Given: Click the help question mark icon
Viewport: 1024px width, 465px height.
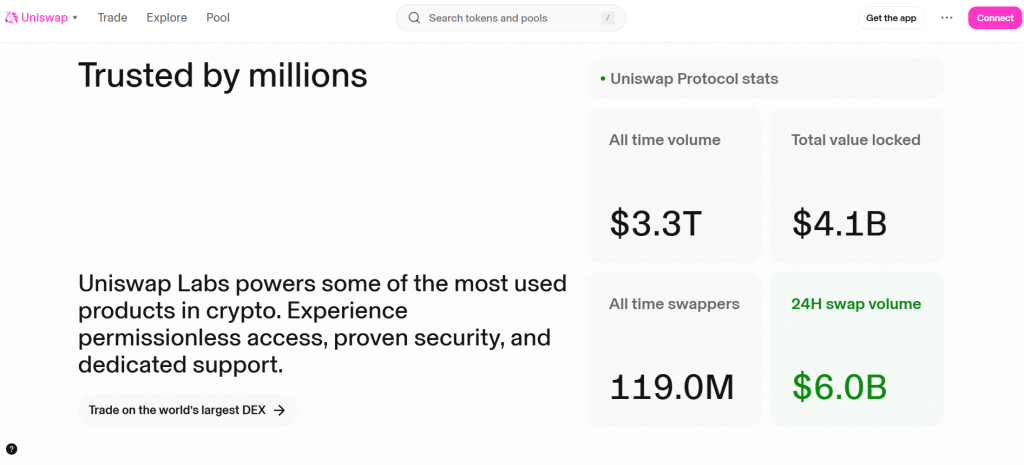Looking at the screenshot, I should point(12,449).
